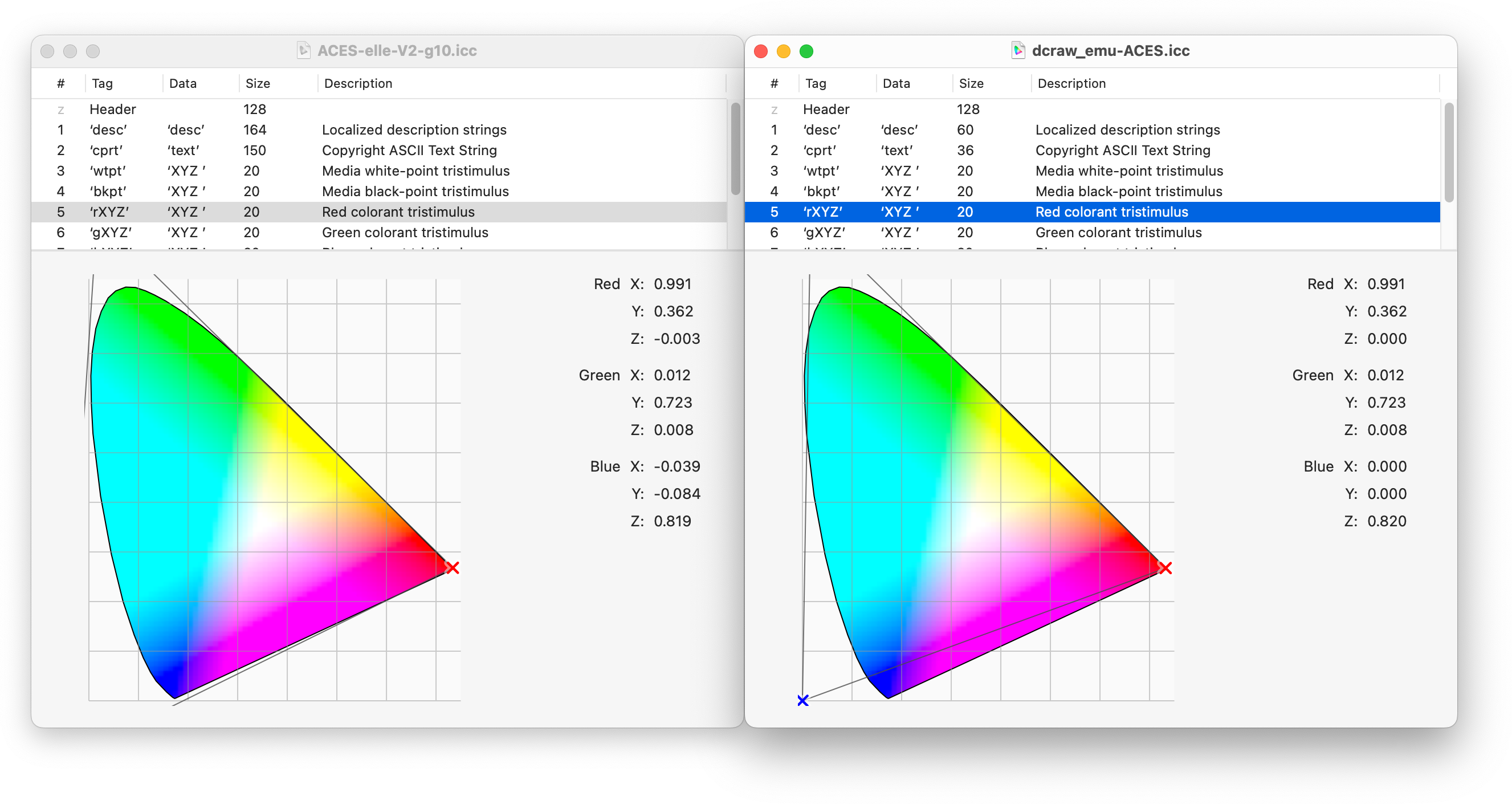
Task: Click the left window's tag table scrollbar
Action: 735,149
